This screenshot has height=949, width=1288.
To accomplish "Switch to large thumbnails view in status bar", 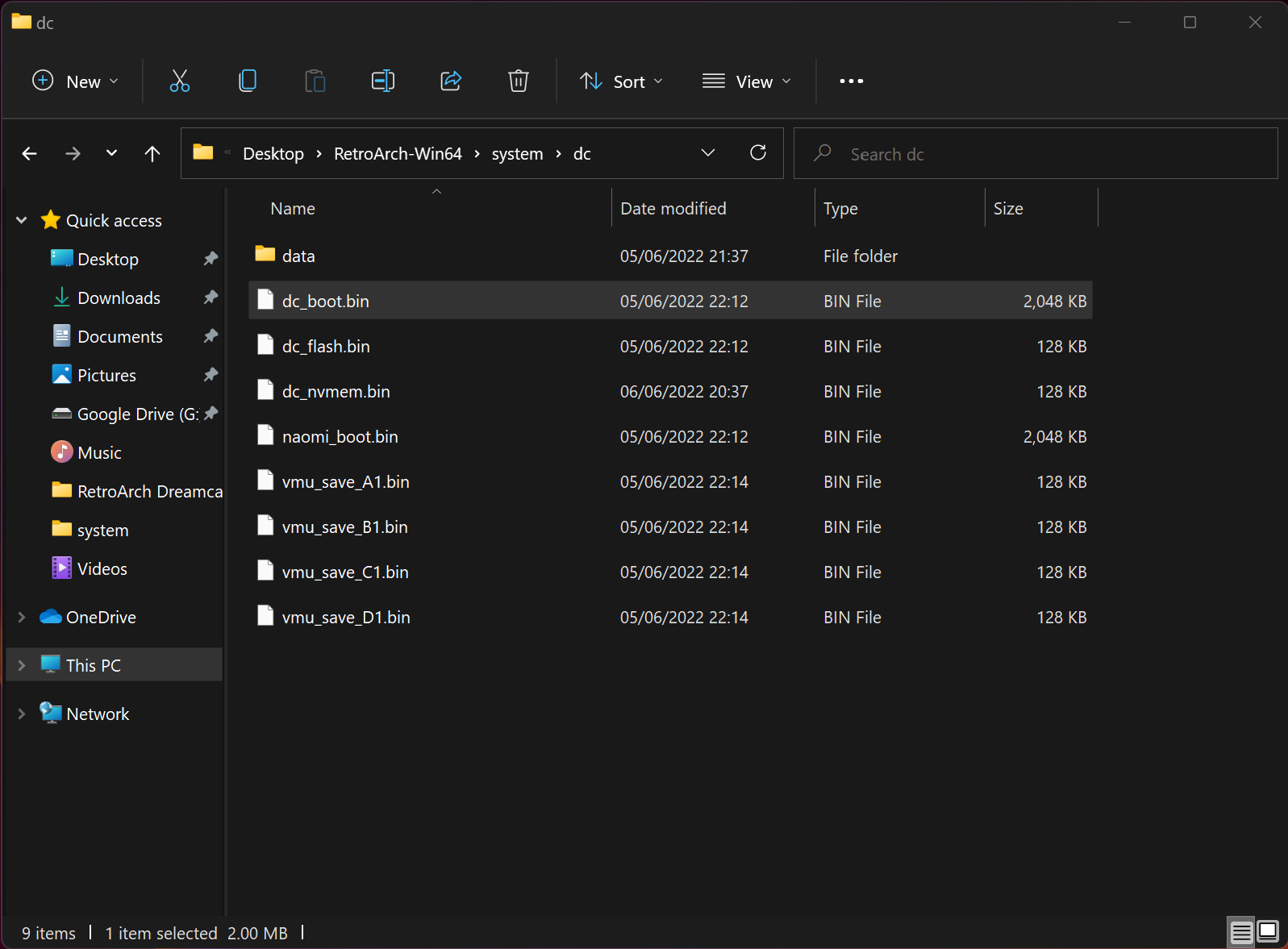I will 1268,932.
